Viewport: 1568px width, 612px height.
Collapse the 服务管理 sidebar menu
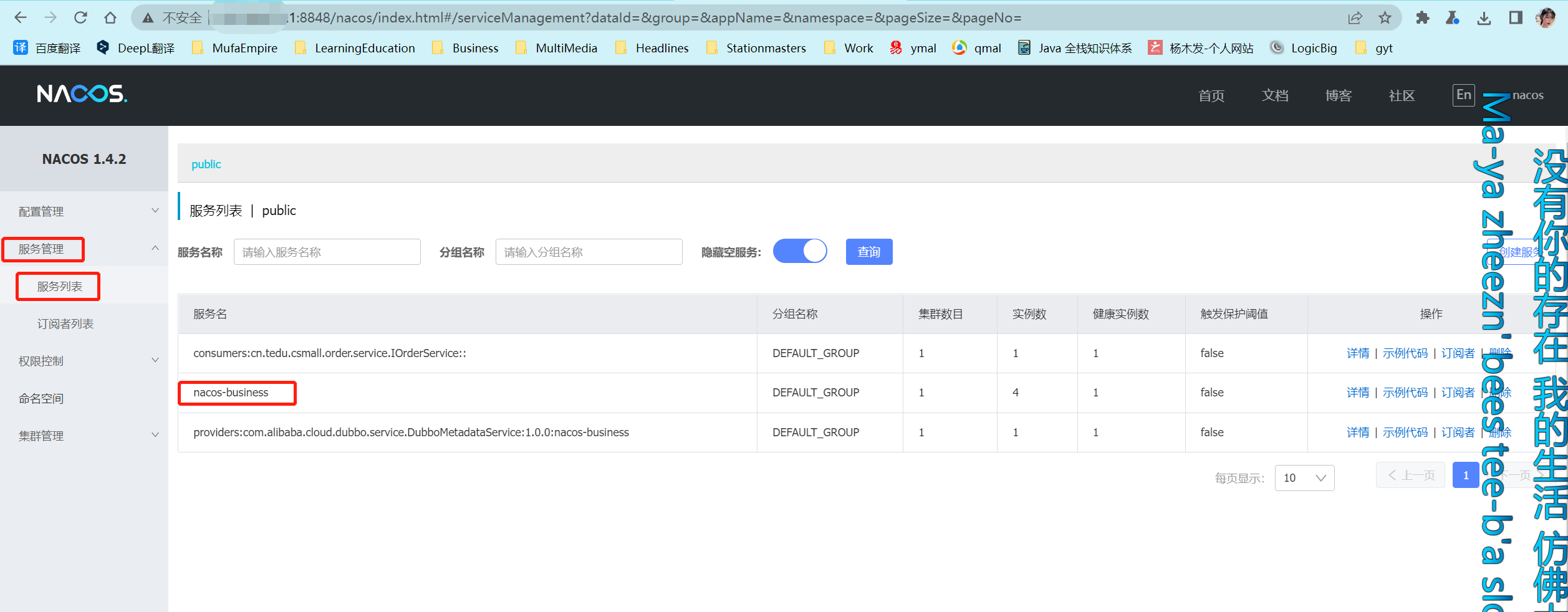click(x=84, y=249)
